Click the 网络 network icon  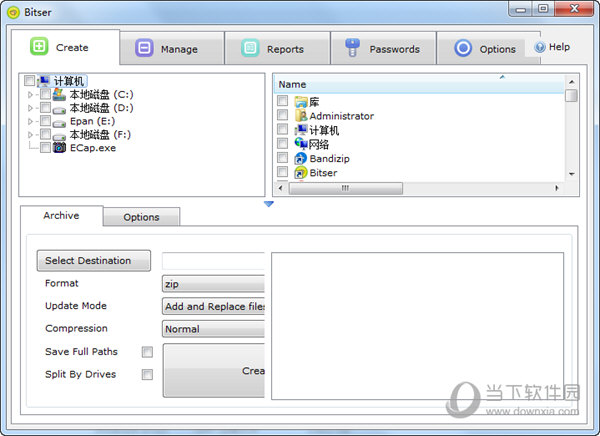(x=301, y=144)
